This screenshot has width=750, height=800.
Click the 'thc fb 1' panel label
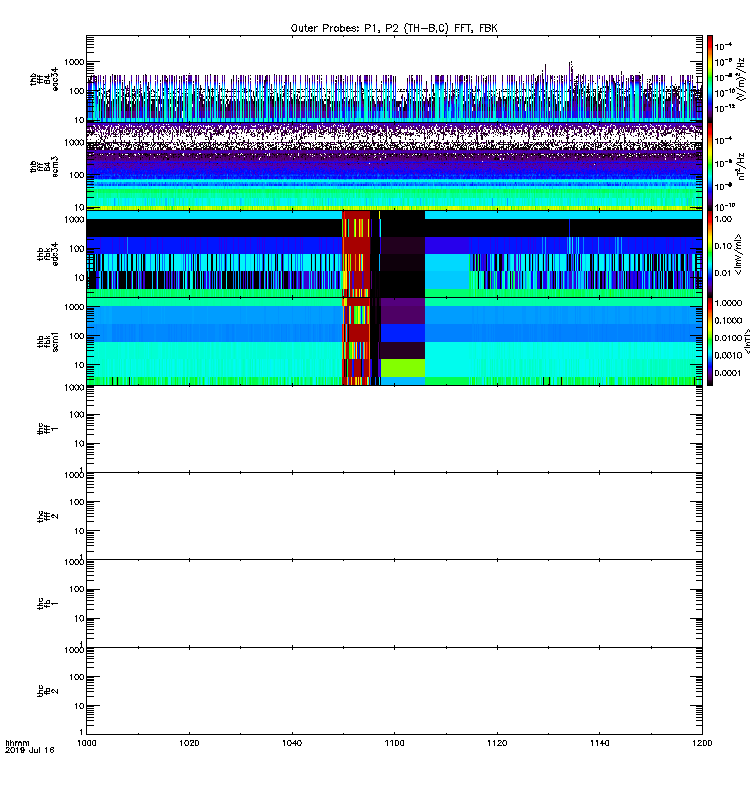(x=48, y=604)
